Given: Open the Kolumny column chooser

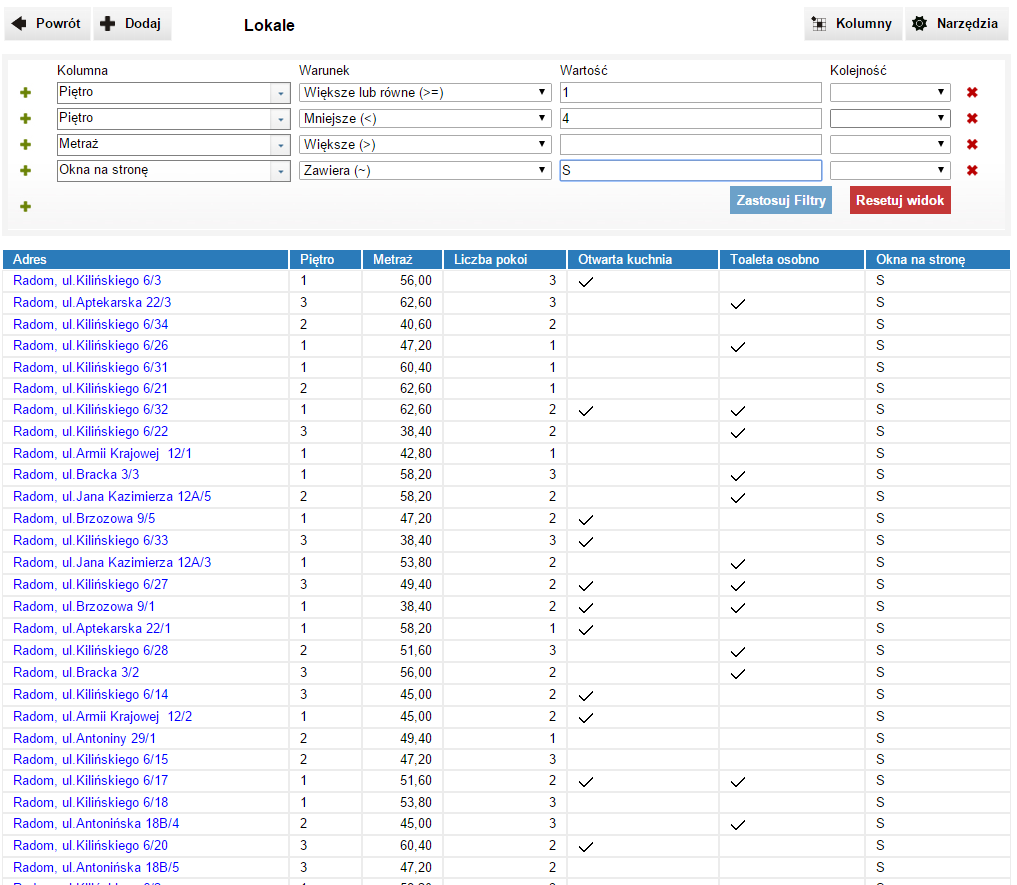Looking at the screenshot, I should click(852, 24).
